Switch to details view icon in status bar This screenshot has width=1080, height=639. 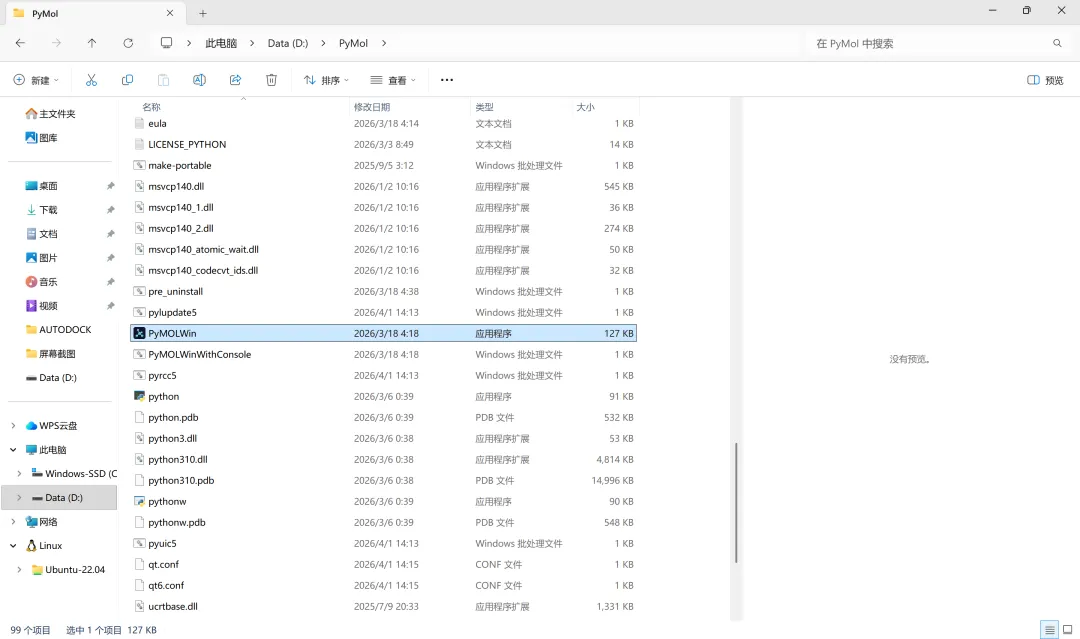click(x=1049, y=629)
